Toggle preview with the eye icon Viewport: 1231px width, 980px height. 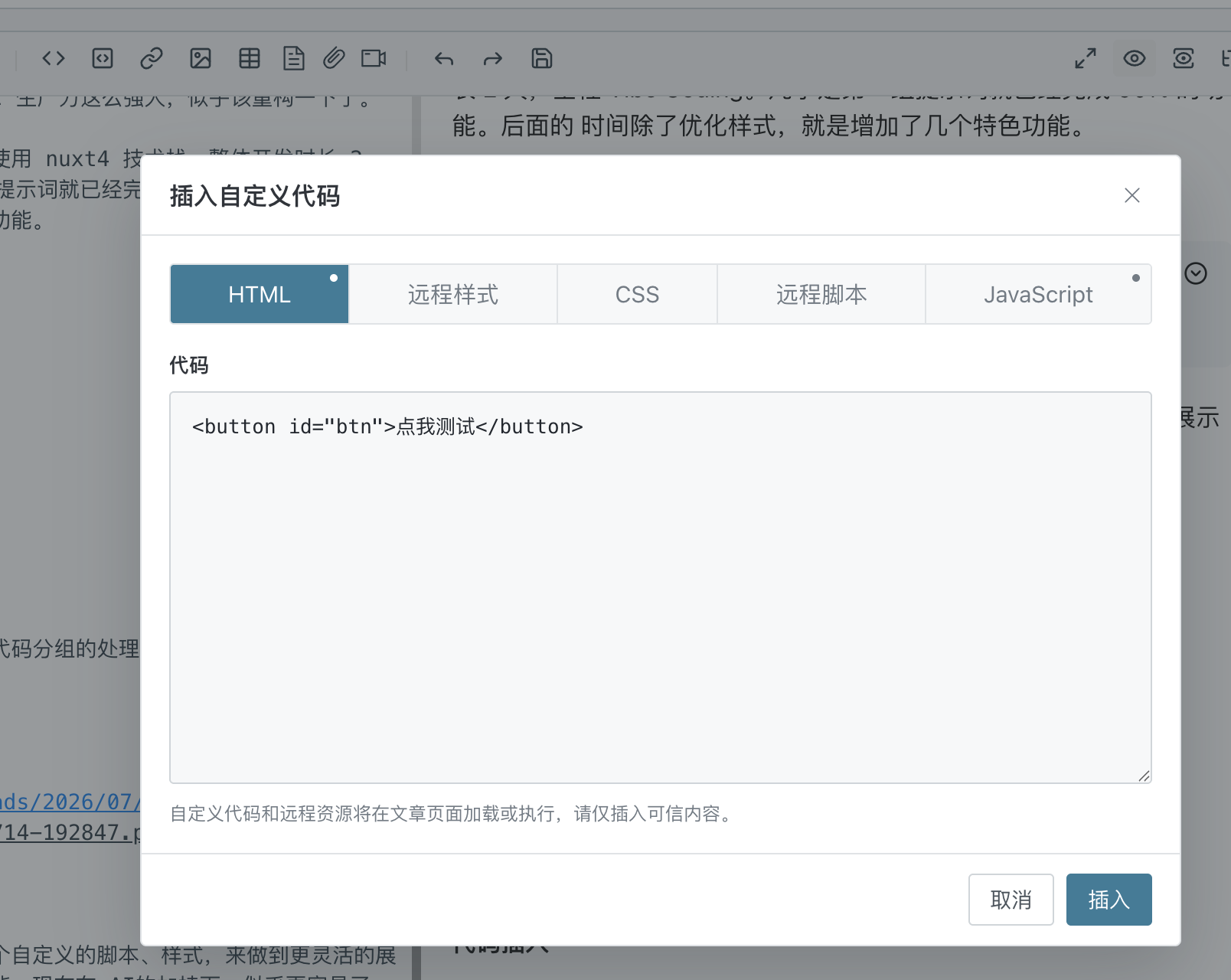(x=1135, y=58)
